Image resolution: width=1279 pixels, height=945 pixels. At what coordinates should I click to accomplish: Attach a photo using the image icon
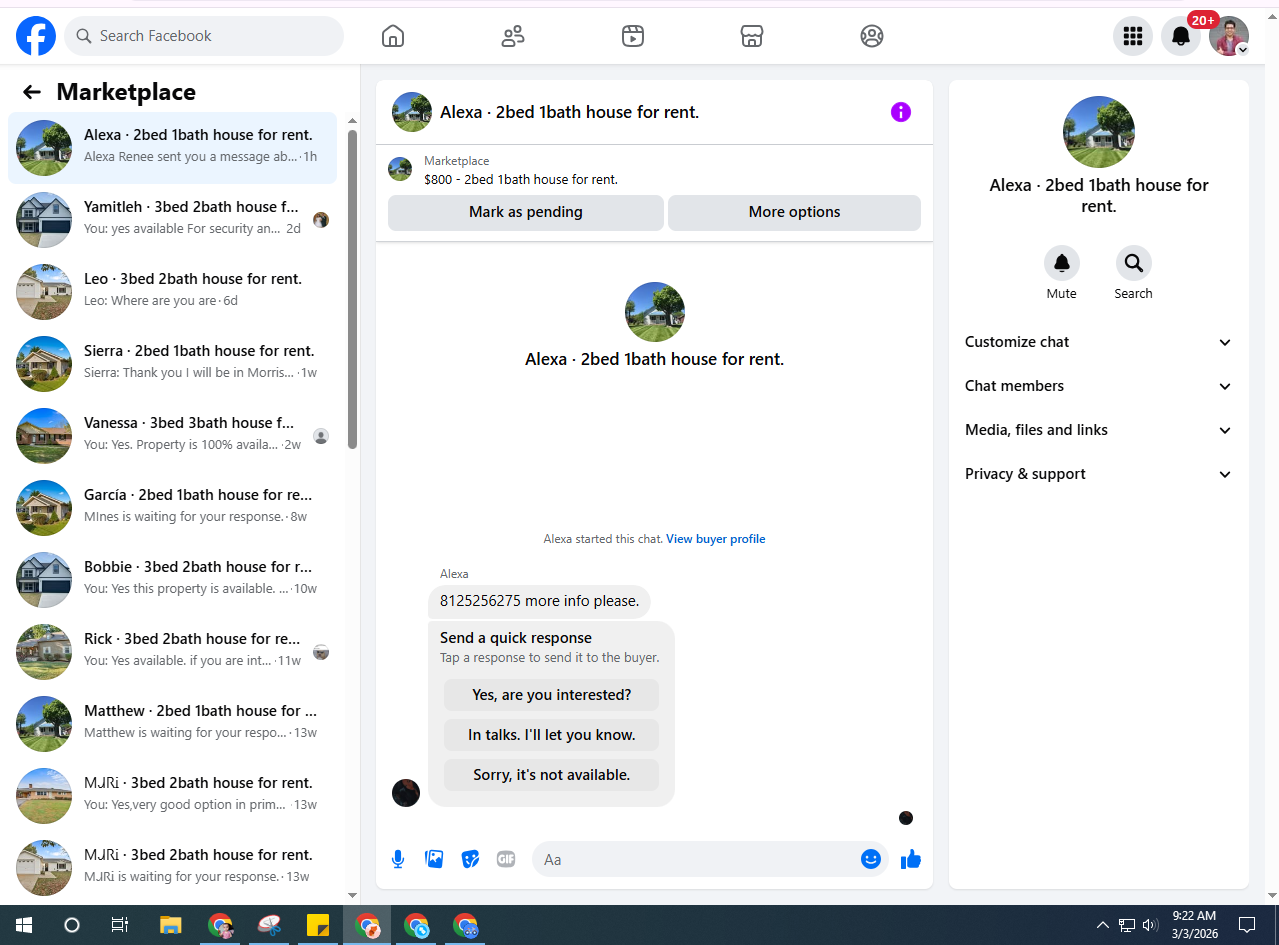[x=434, y=859]
